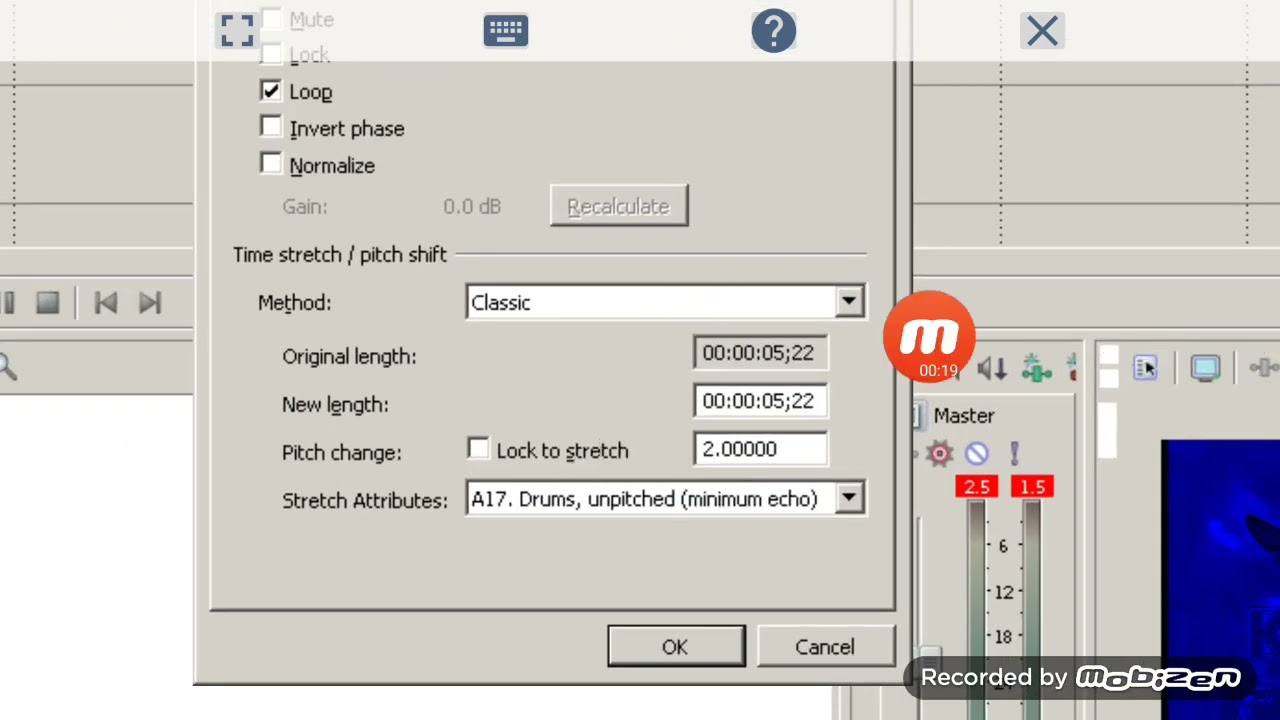This screenshot has width=1280, height=720.
Task: Click the Downmix Output speaker icon in mixer
Action: click(x=992, y=369)
